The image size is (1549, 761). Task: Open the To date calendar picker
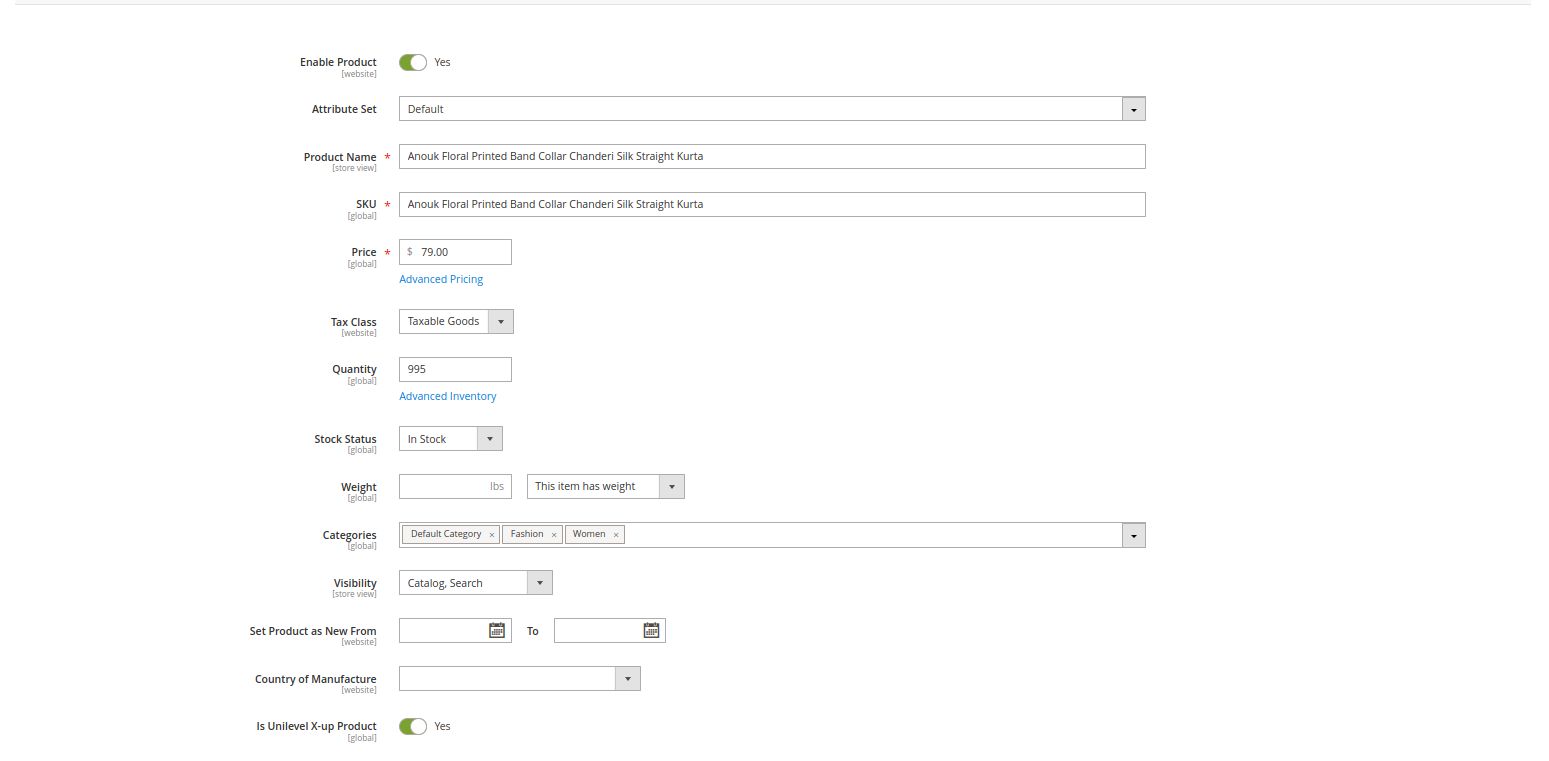tap(651, 630)
